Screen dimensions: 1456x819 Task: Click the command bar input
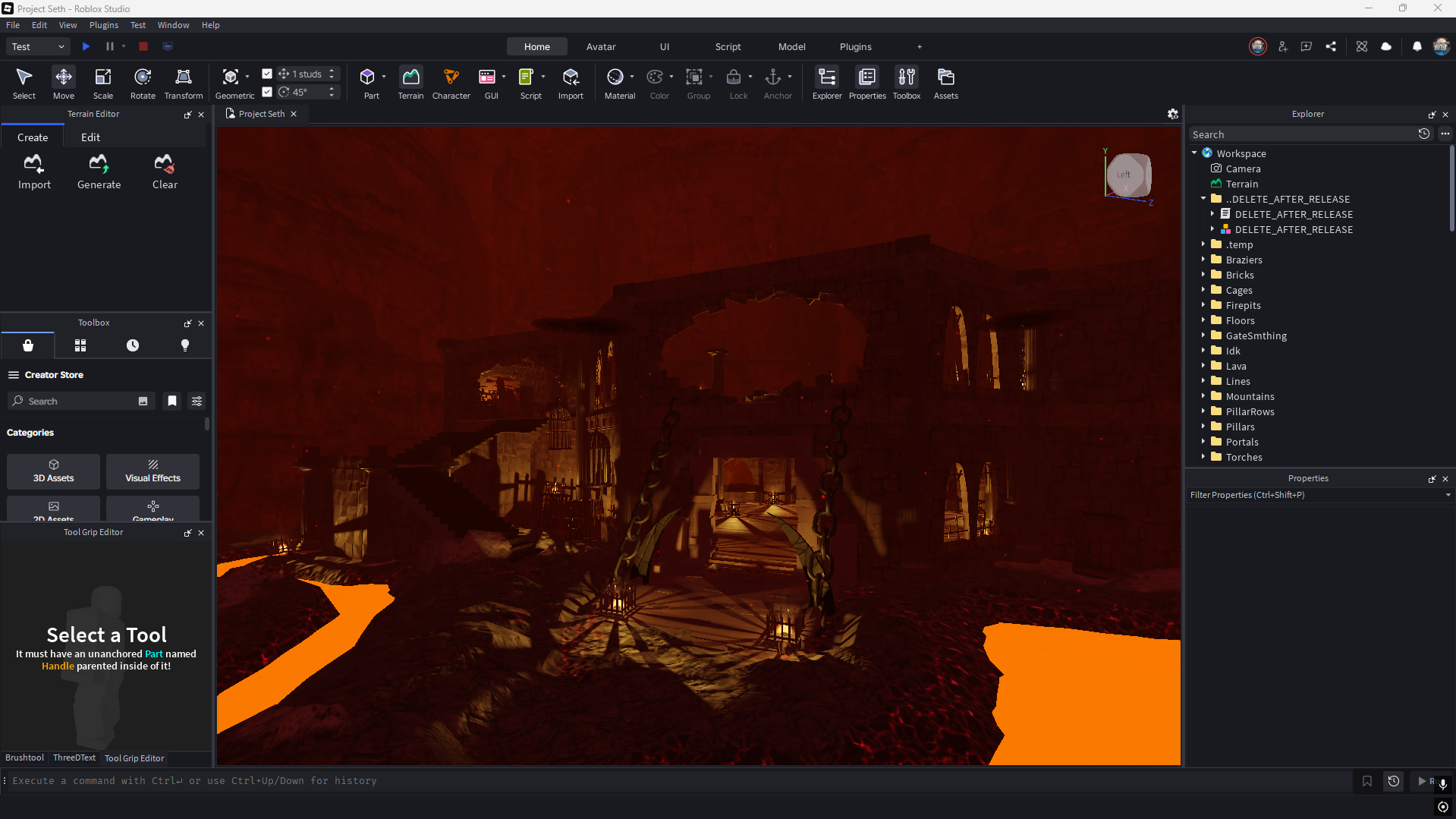[x=679, y=780]
